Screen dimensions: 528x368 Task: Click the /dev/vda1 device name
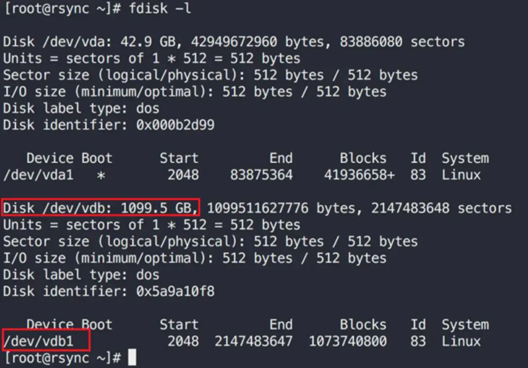pyautogui.click(x=38, y=175)
